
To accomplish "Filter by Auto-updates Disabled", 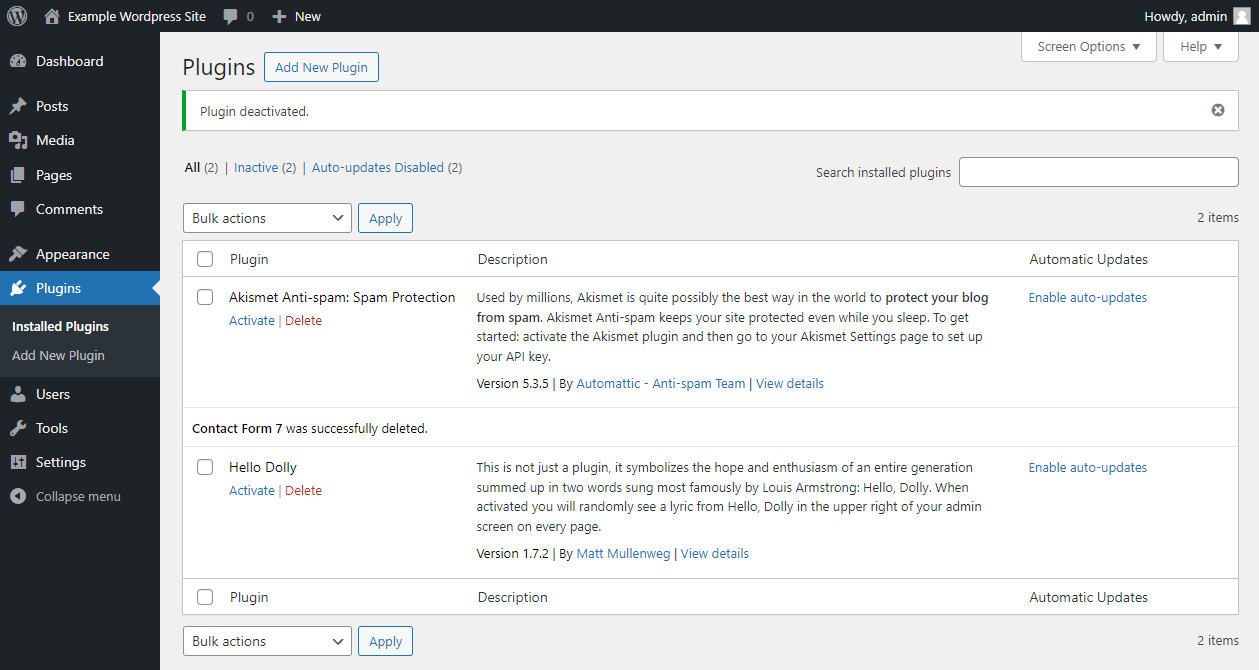I will click(x=387, y=168).
